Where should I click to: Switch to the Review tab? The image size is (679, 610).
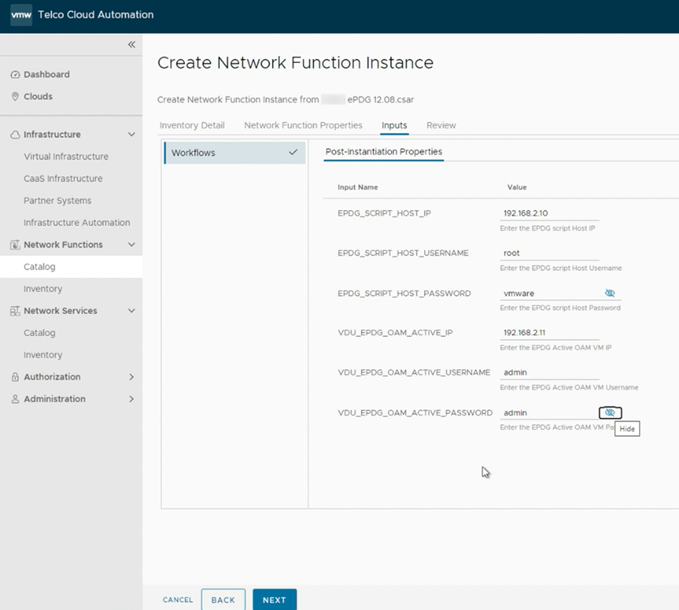441,126
